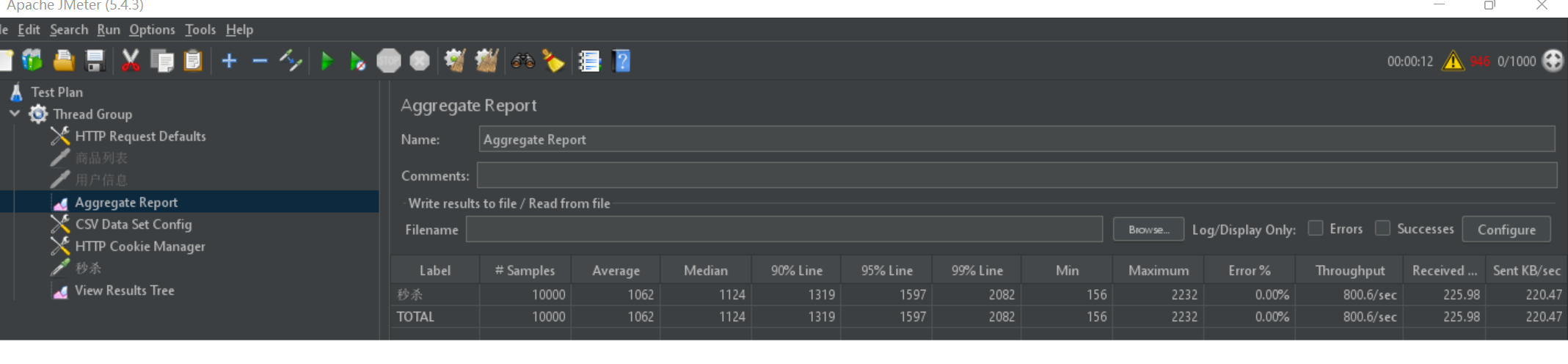Screen dimensions: 1568x364
Task: Open the Help menu
Action: (x=239, y=29)
